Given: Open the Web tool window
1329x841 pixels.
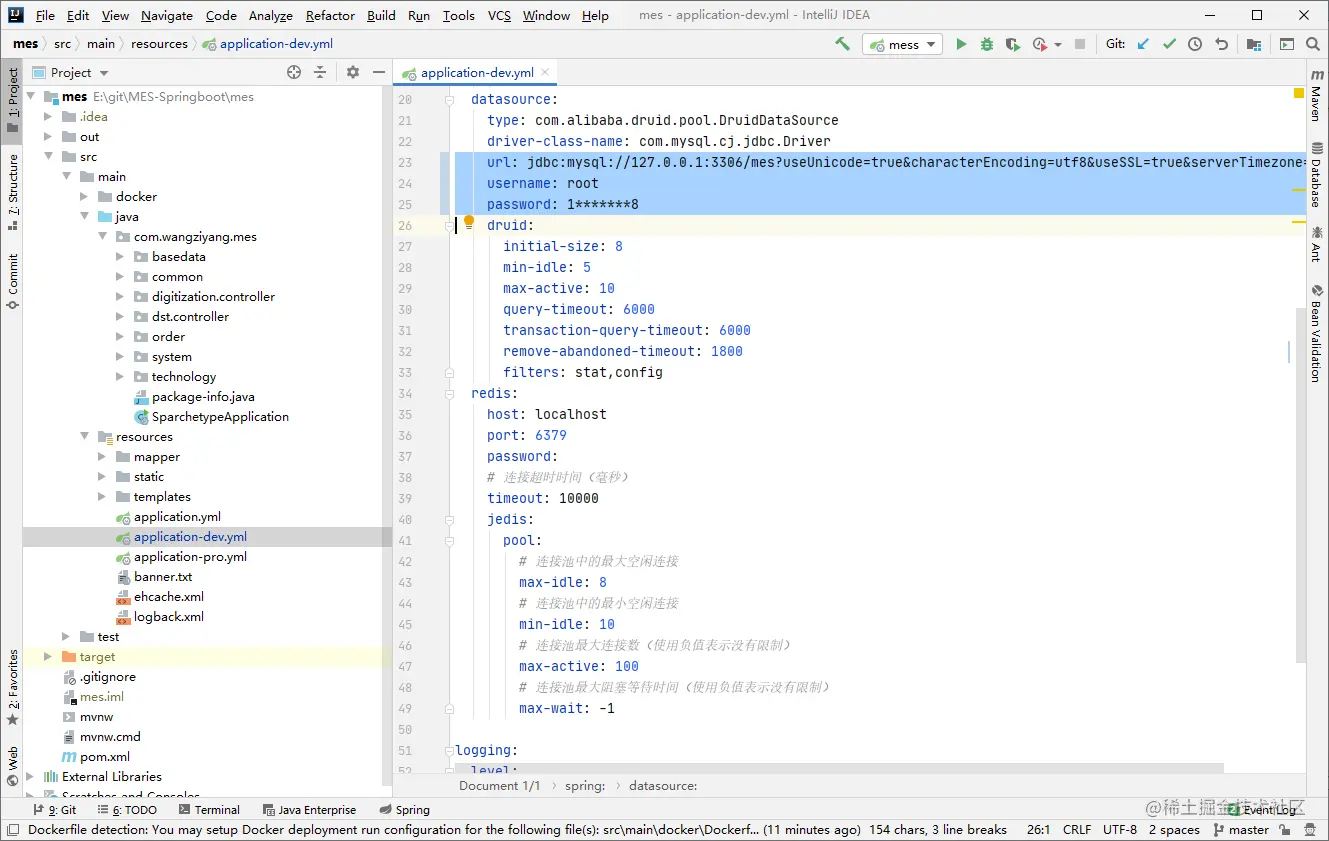Looking at the screenshot, I should 12,767.
